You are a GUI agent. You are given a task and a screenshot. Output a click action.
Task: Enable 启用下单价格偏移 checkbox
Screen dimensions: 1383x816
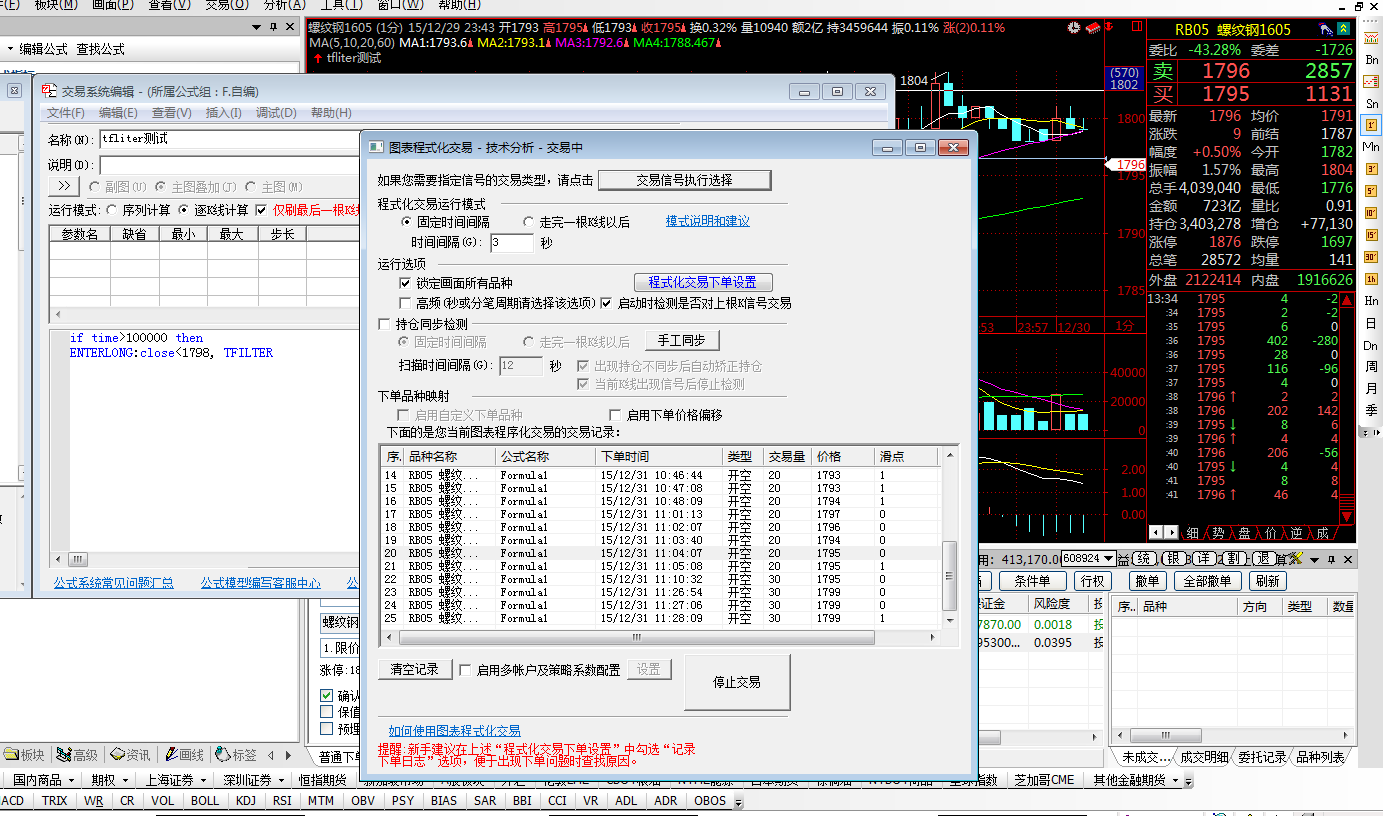[x=616, y=415]
